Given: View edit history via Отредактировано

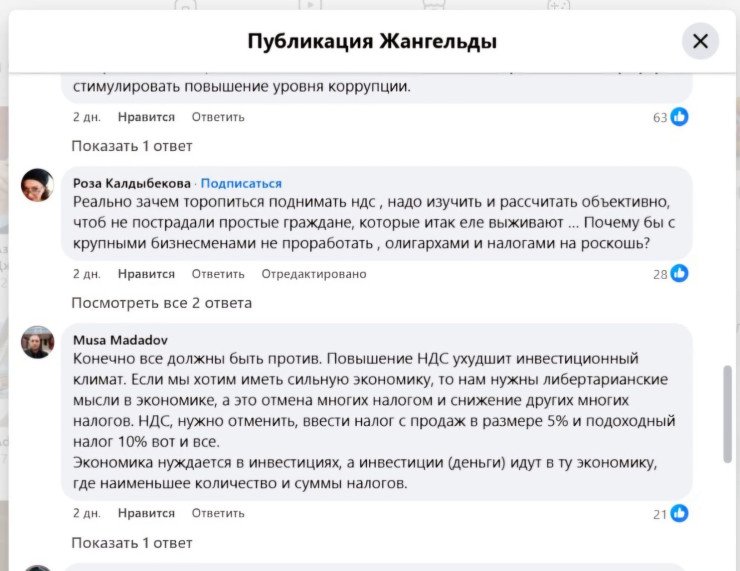Looking at the screenshot, I should (314, 274).
